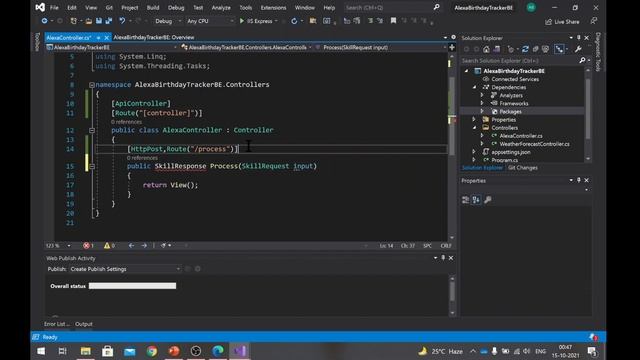
Task: Collapse the AlexaController class on line 12
Action: (92, 130)
